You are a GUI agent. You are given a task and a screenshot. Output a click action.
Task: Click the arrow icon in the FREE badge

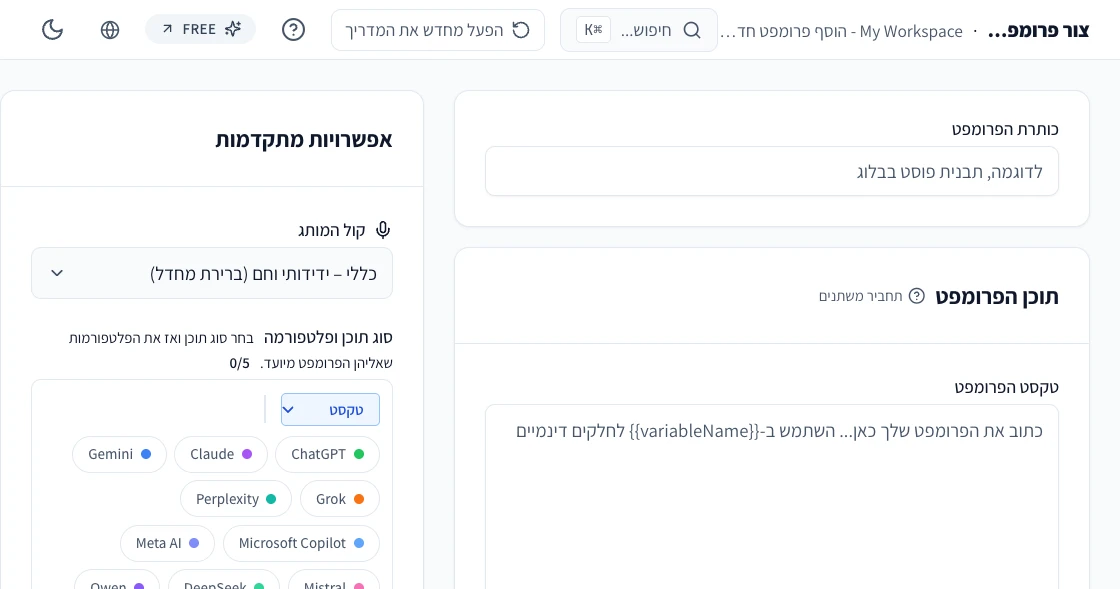[x=167, y=29]
